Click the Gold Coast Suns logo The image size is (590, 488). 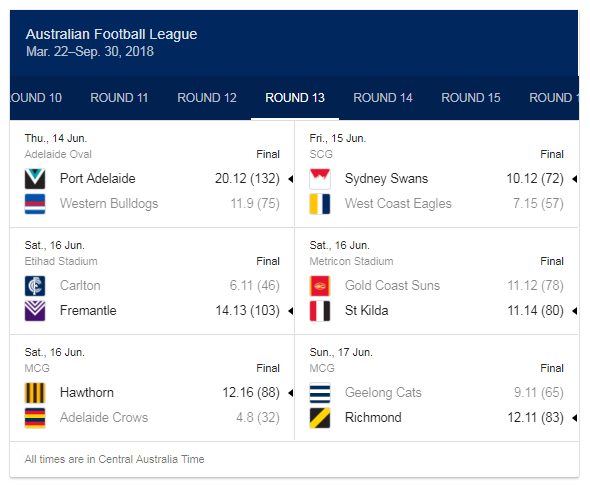(x=320, y=286)
